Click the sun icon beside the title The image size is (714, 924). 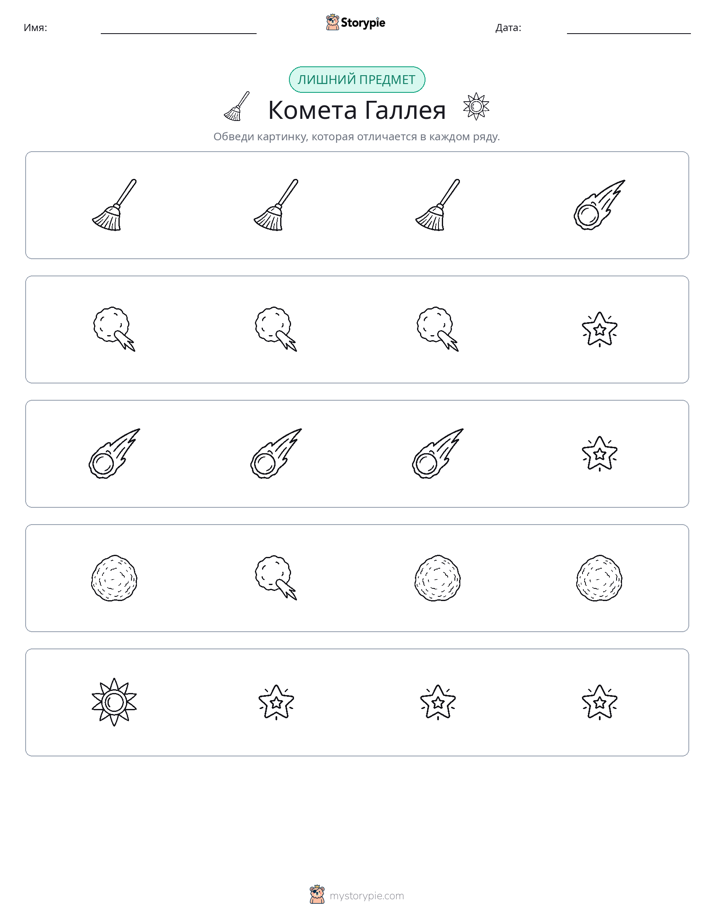pos(476,106)
